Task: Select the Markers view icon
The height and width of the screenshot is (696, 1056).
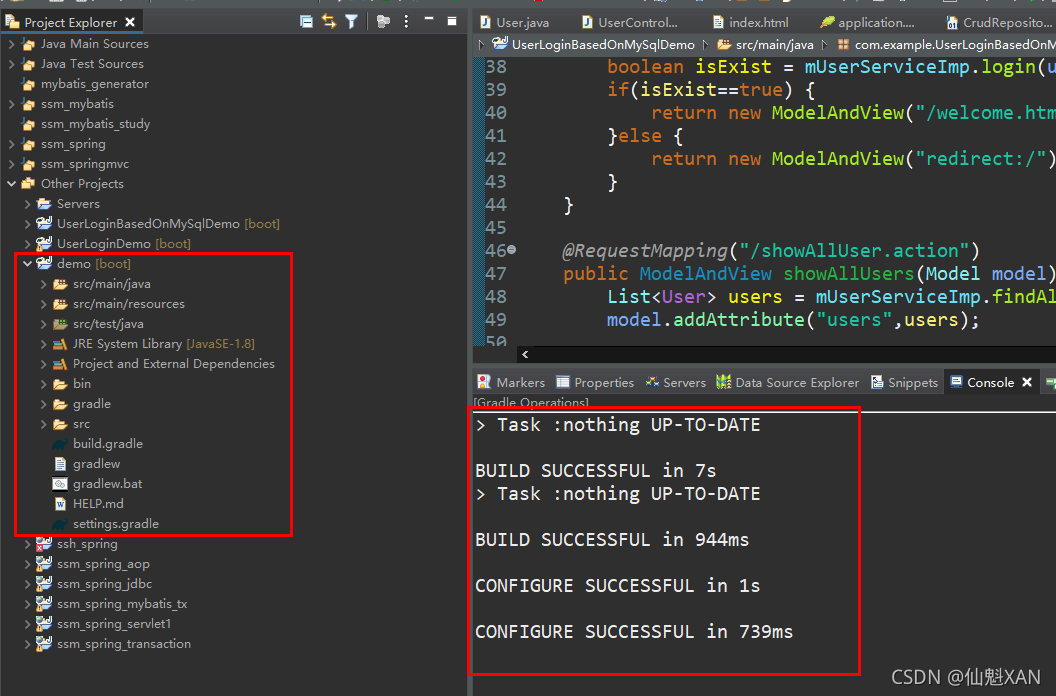Action: (510, 382)
